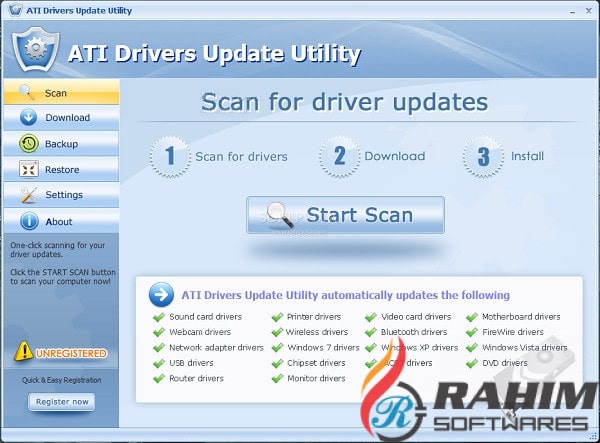Click green checkmark beside Webcam drivers

[159, 332]
